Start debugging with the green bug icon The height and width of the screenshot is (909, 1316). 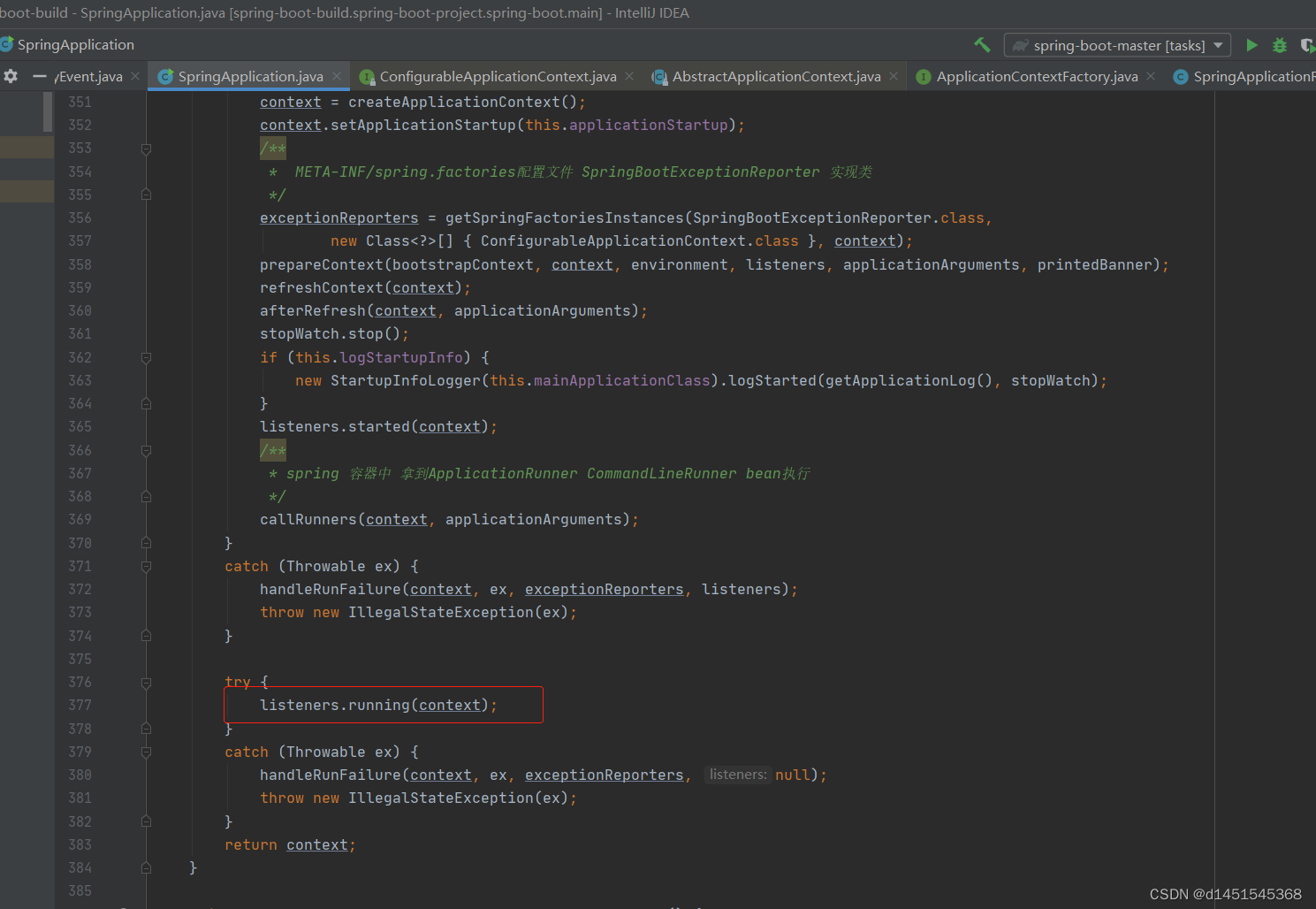point(1279,45)
